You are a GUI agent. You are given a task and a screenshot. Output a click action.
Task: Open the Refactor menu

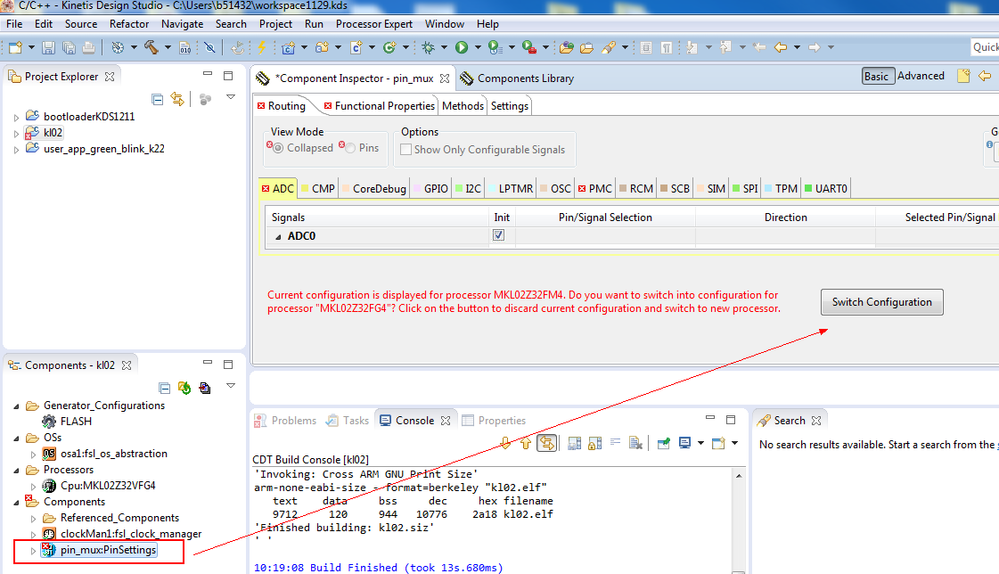[x=129, y=24]
